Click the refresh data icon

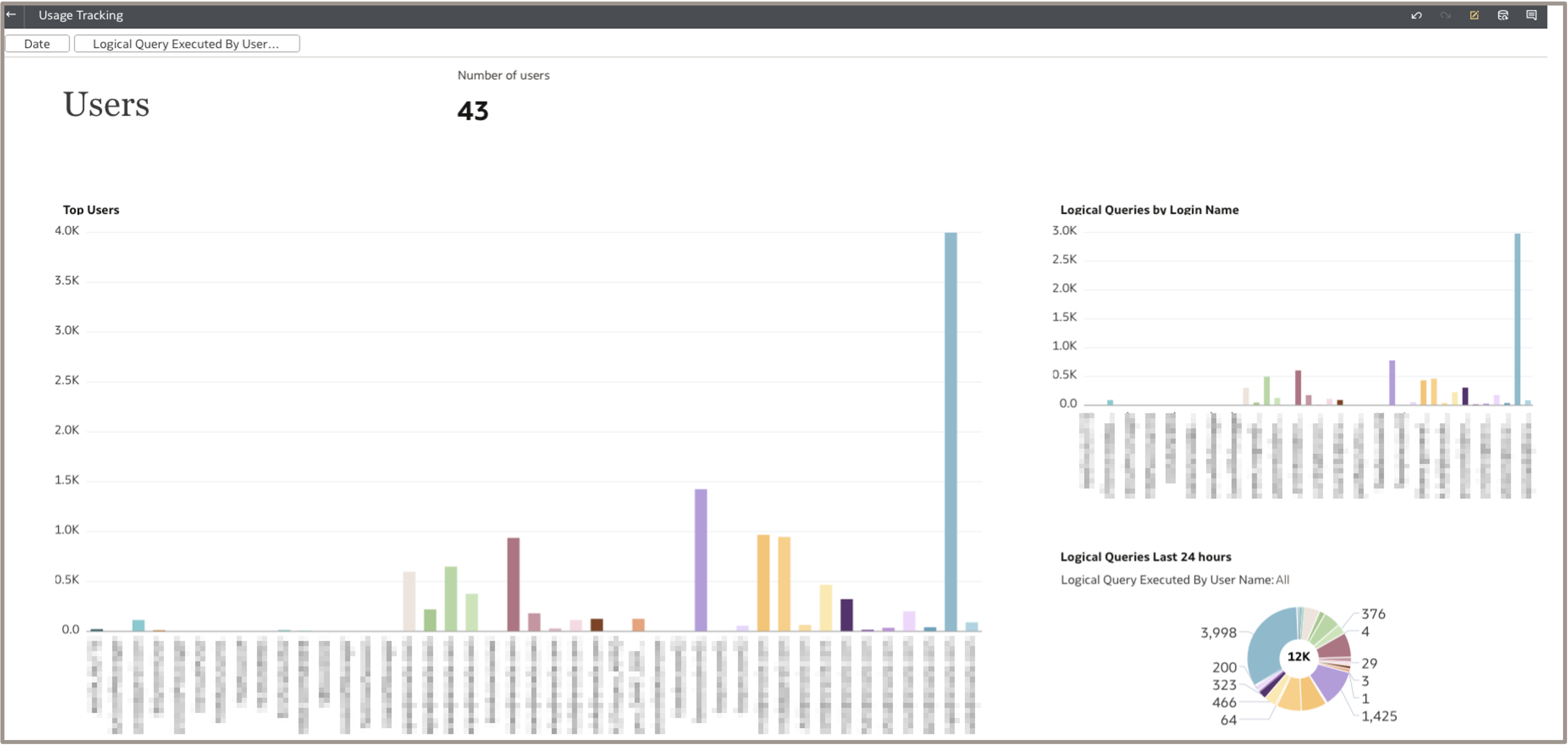click(1503, 15)
